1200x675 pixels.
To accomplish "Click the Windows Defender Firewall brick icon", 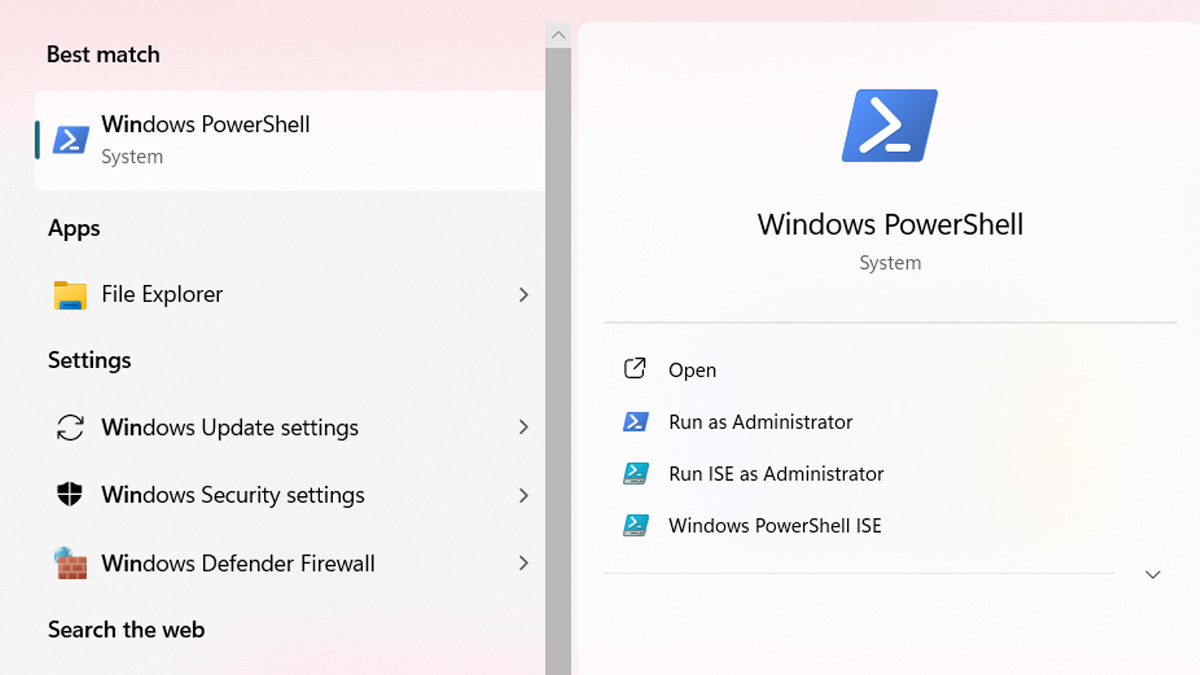I will [x=70, y=563].
